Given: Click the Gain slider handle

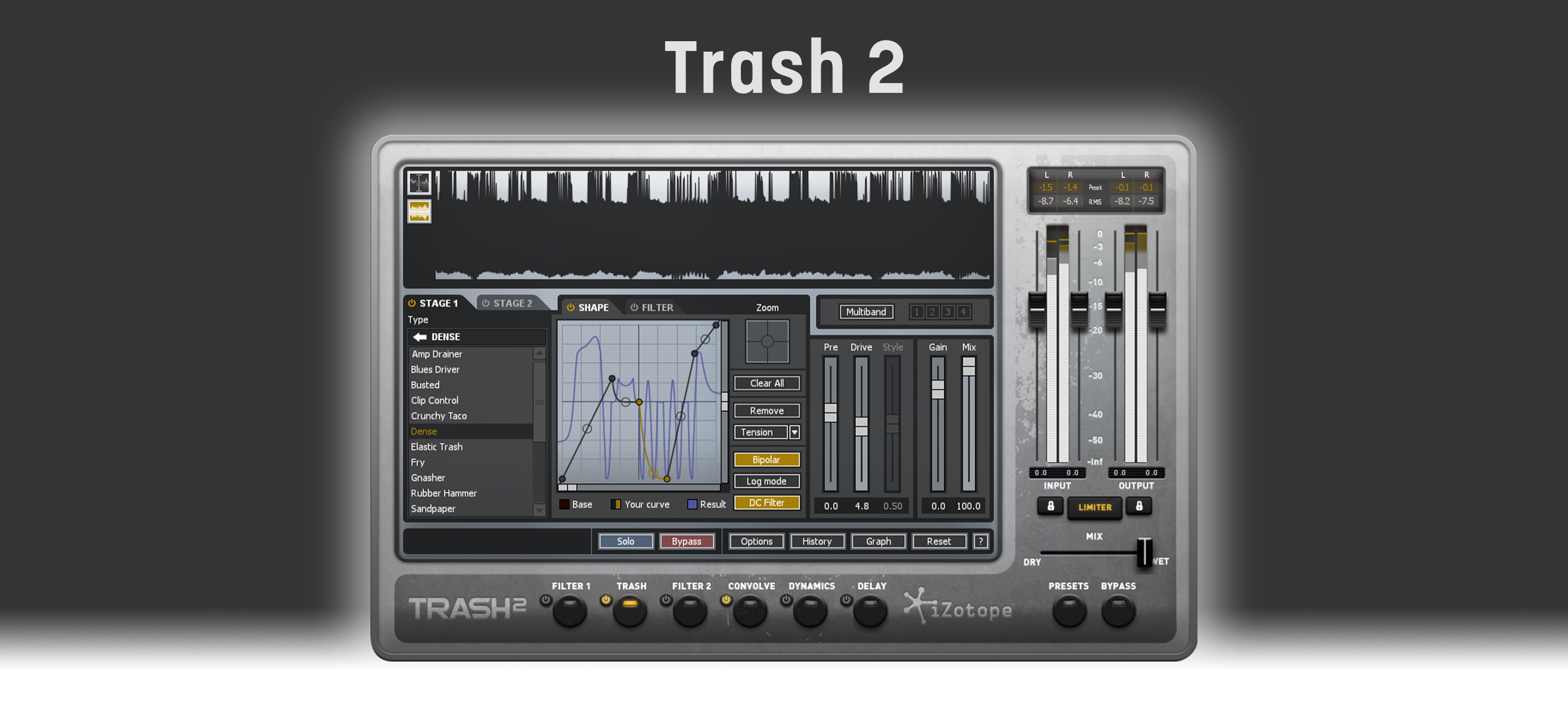Looking at the screenshot, I should click(x=938, y=389).
